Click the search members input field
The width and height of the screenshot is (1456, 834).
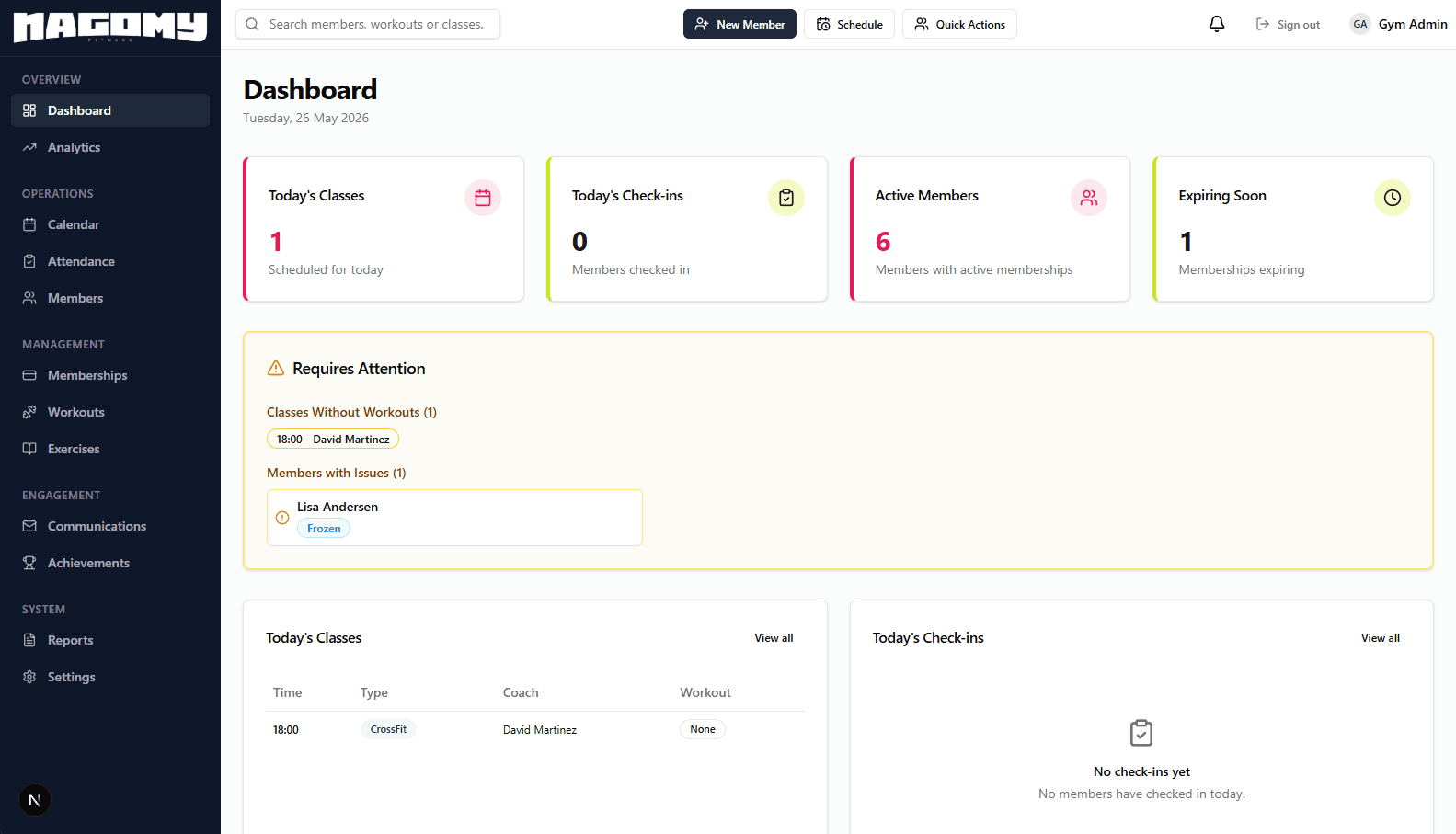point(368,24)
